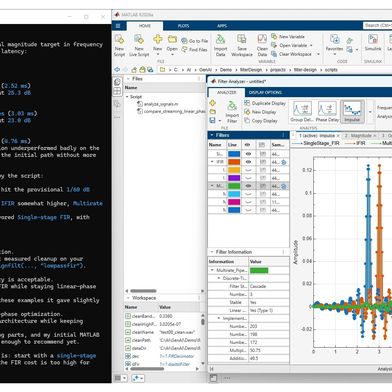Click New Script in MATLAB ribbon

click(119, 45)
